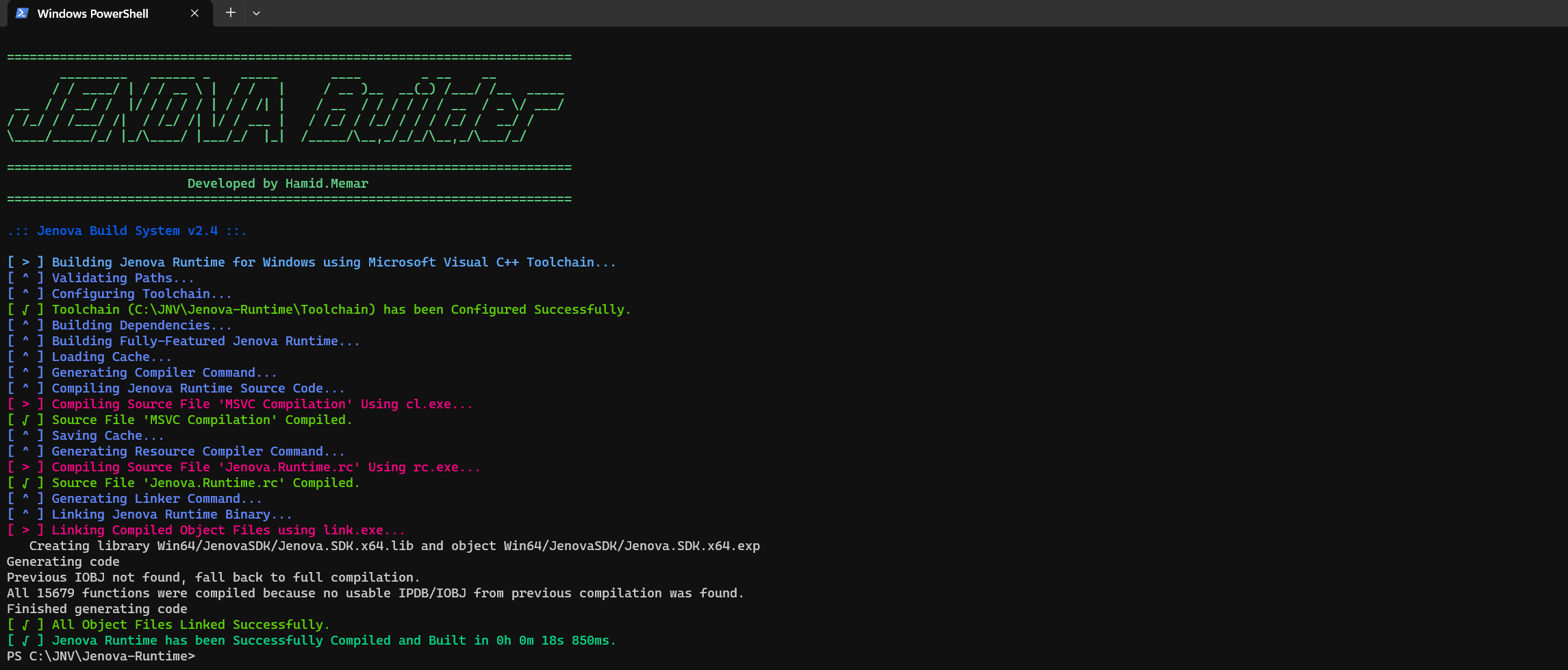Viewport: 1568px width, 670px height.
Task: Click the 'Creating library Win64/JenovaSDK' line
Action: 394,546
